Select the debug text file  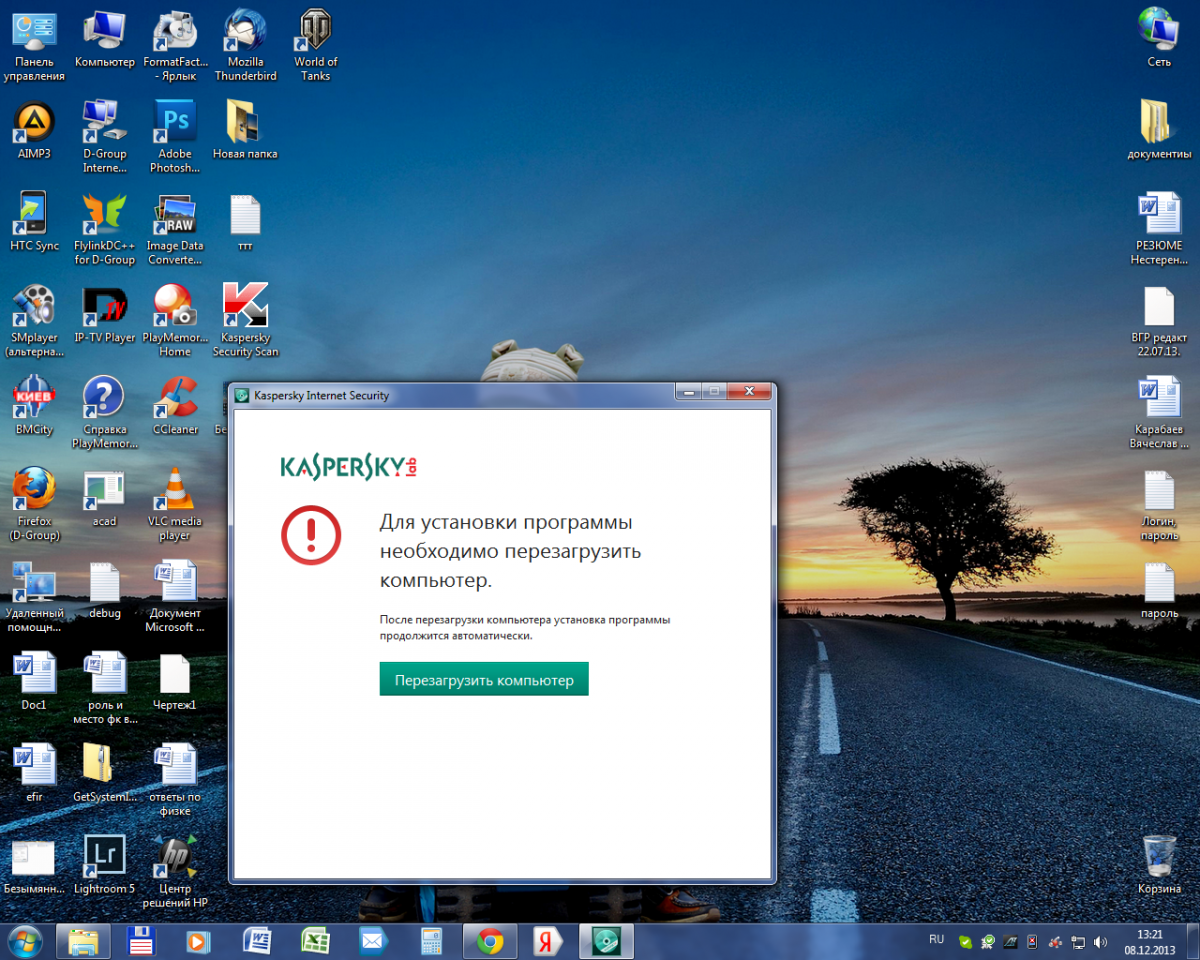104,590
